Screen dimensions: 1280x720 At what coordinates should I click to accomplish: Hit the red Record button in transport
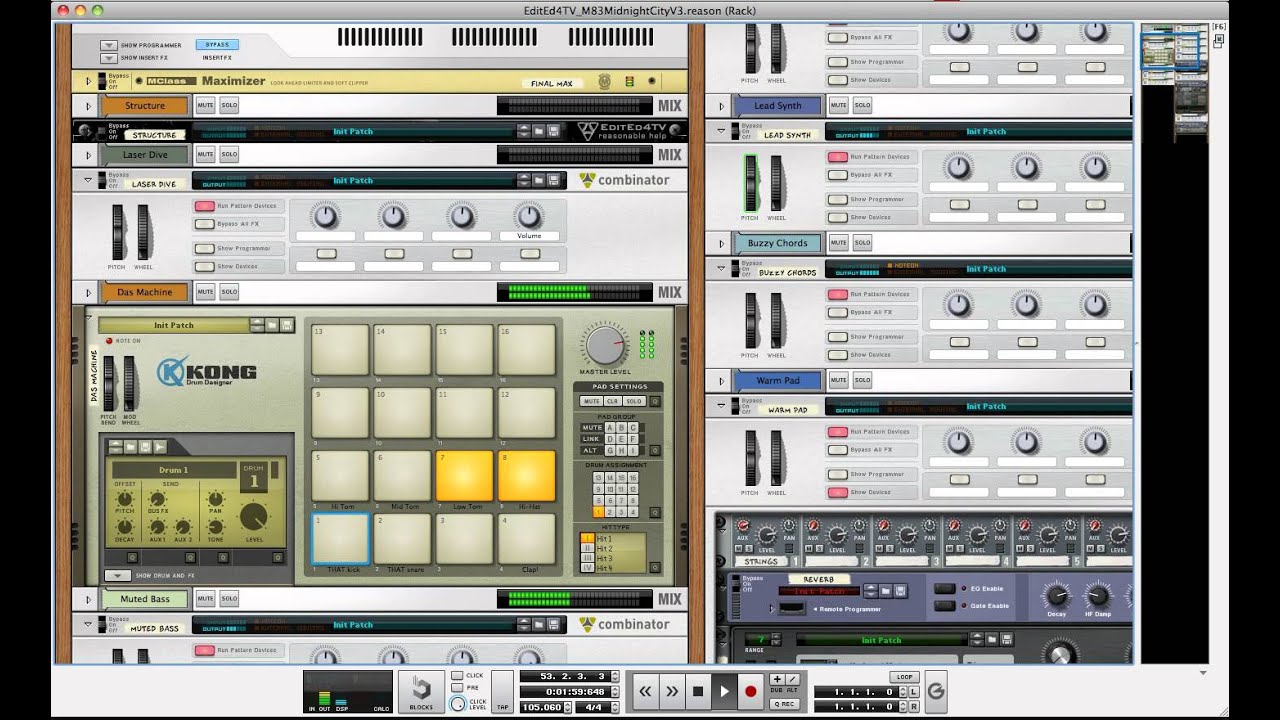[750, 691]
